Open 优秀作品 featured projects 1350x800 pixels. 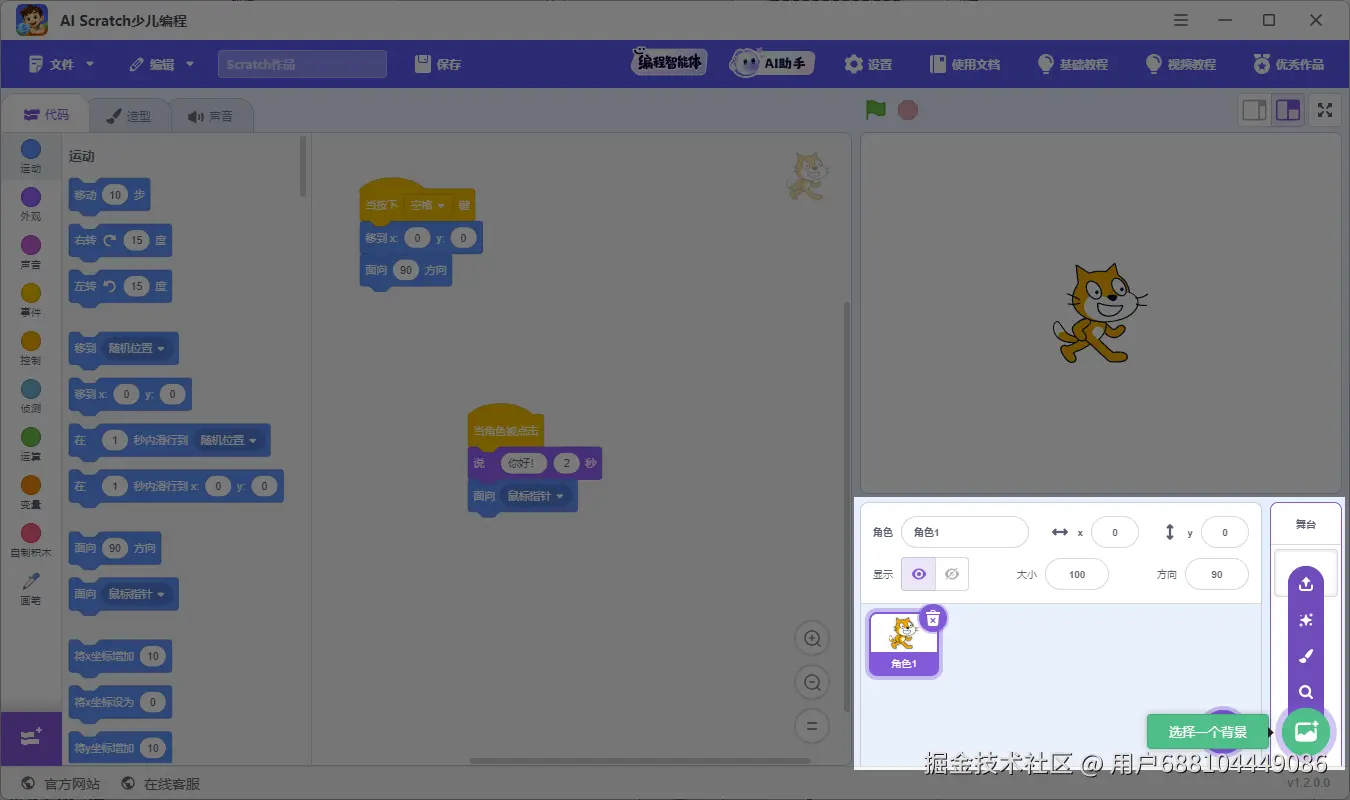tap(1289, 64)
